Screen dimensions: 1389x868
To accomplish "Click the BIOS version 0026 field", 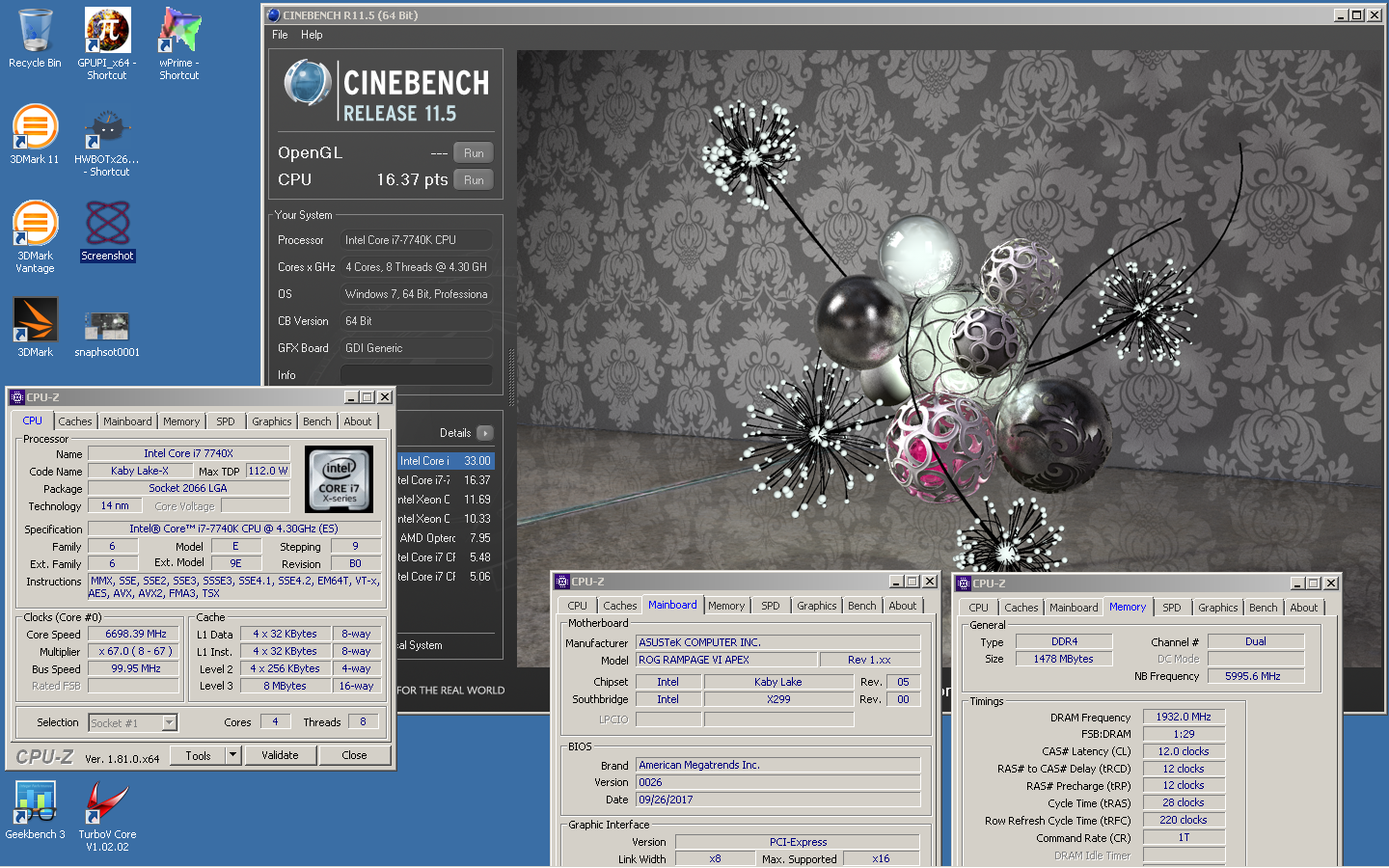I will (x=777, y=782).
